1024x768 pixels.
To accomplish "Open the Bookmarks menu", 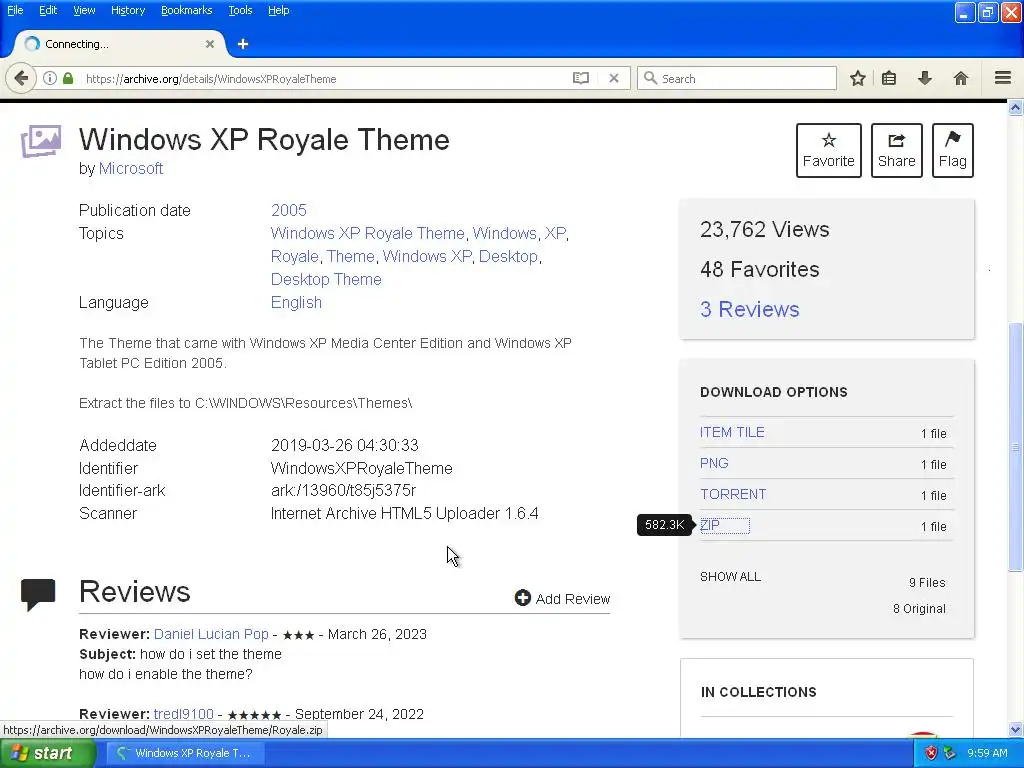I will 187,10.
